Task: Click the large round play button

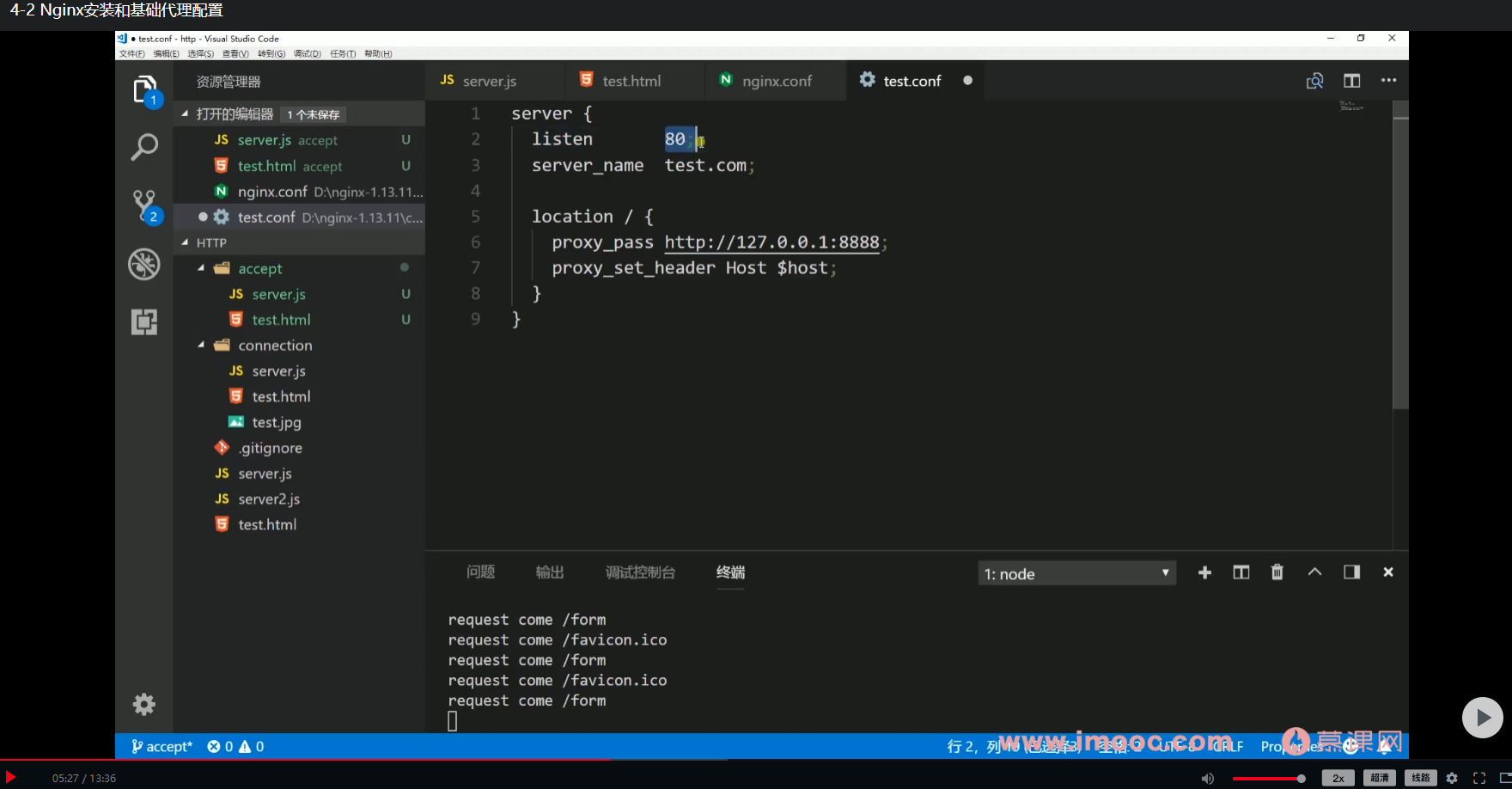Action: (x=1483, y=718)
